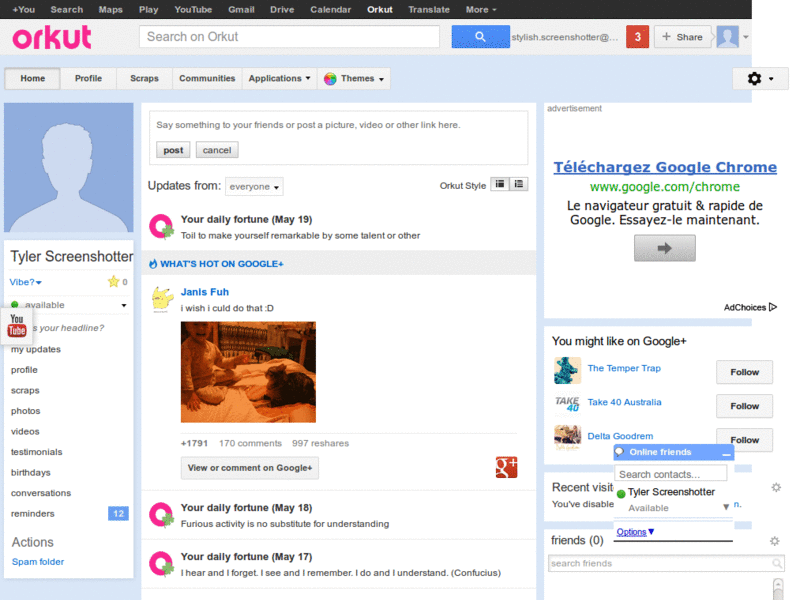Image resolution: width=800 pixels, height=600 pixels.
Task: Open the Vibe? dropdown
Action: (x=26, y=282)
